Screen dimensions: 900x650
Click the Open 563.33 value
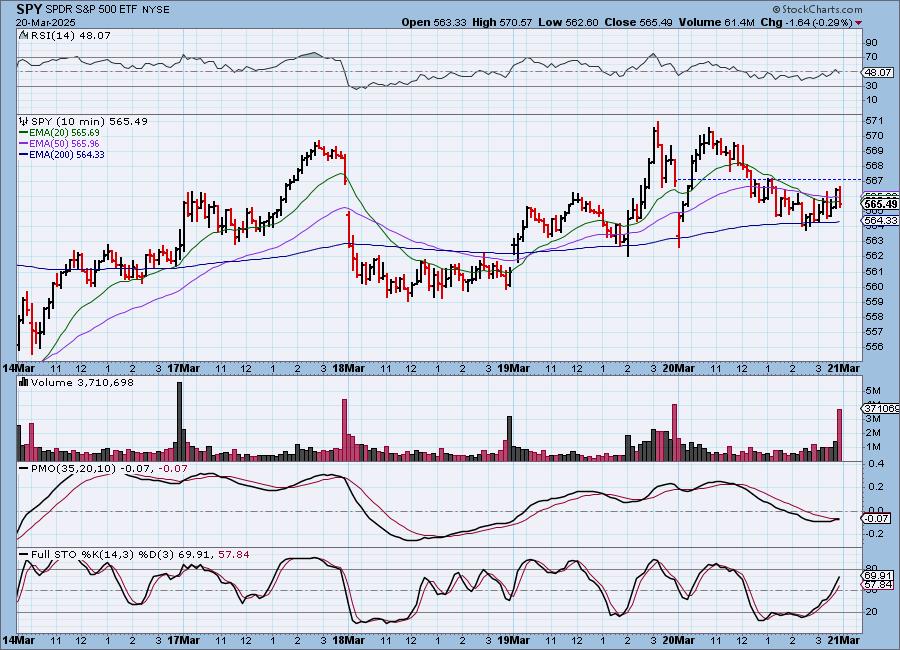coord(435,22)
